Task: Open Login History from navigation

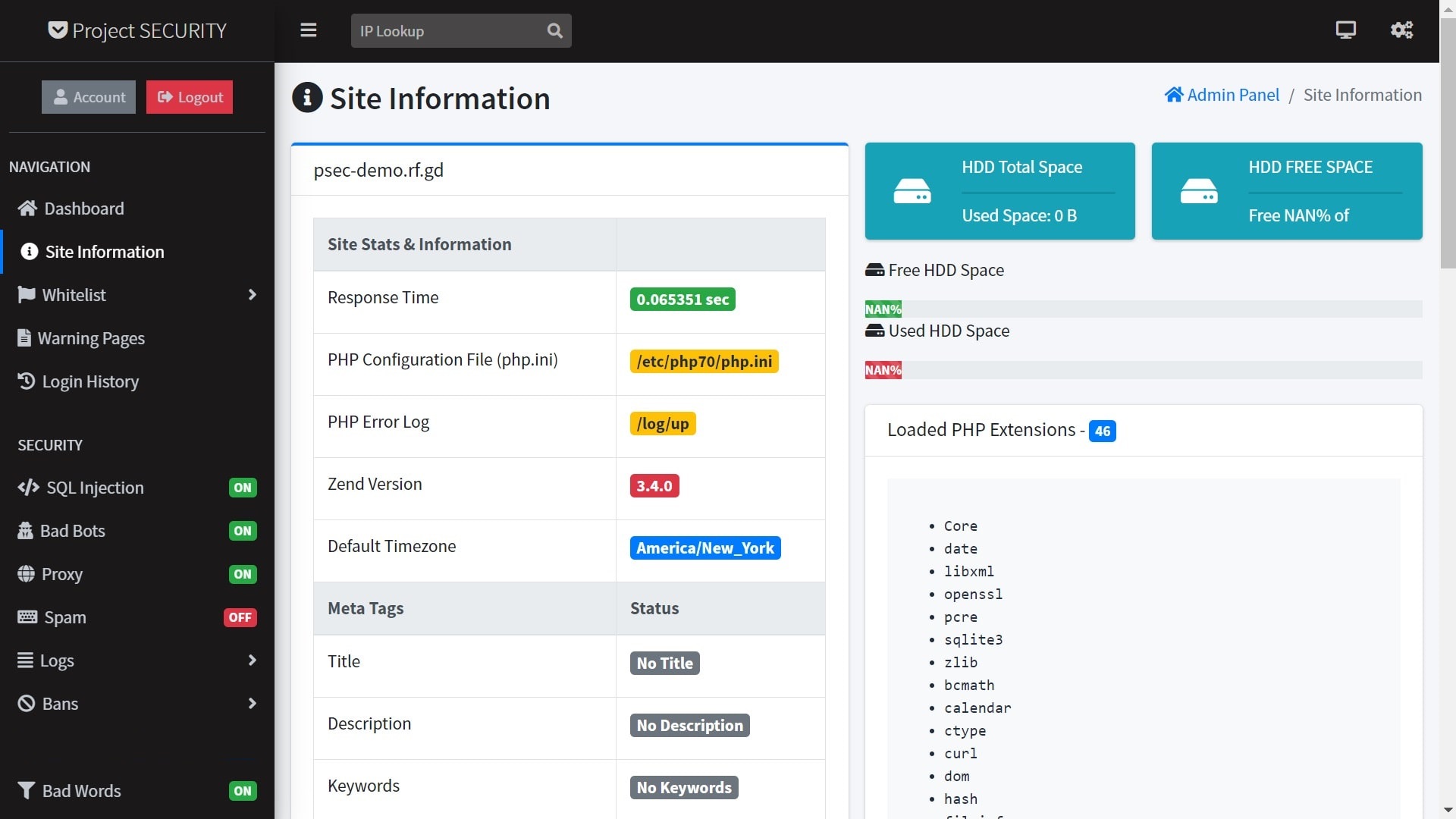Action: coord(89,381)
